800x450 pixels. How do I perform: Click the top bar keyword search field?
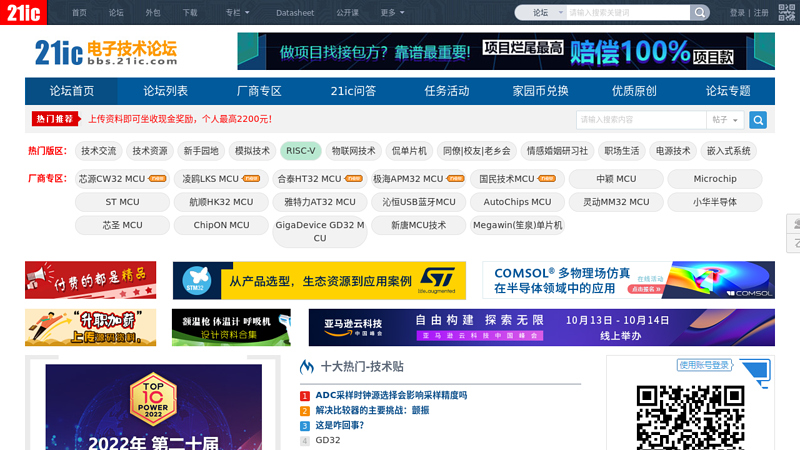628,12
